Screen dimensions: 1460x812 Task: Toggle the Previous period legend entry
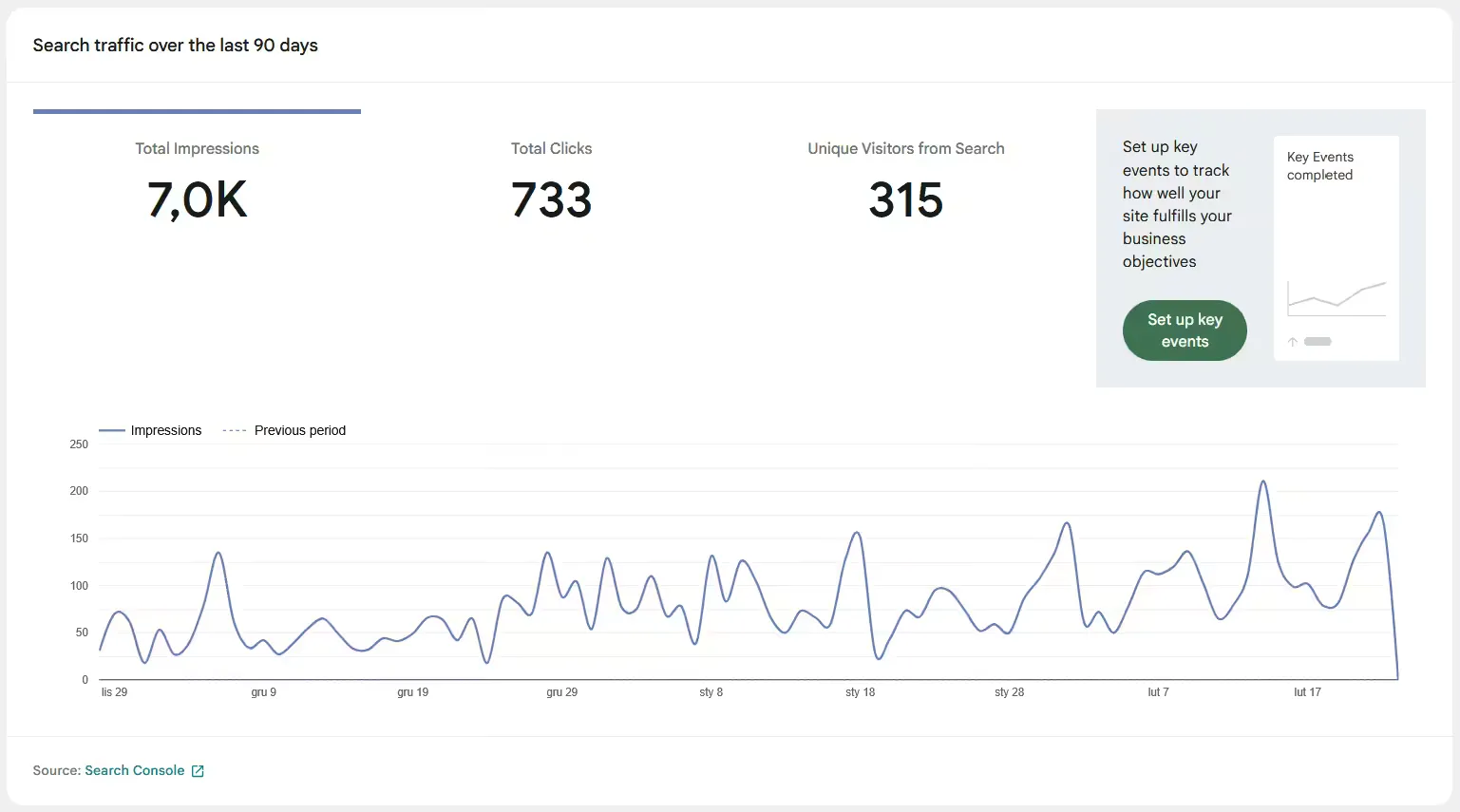(284, 430)
